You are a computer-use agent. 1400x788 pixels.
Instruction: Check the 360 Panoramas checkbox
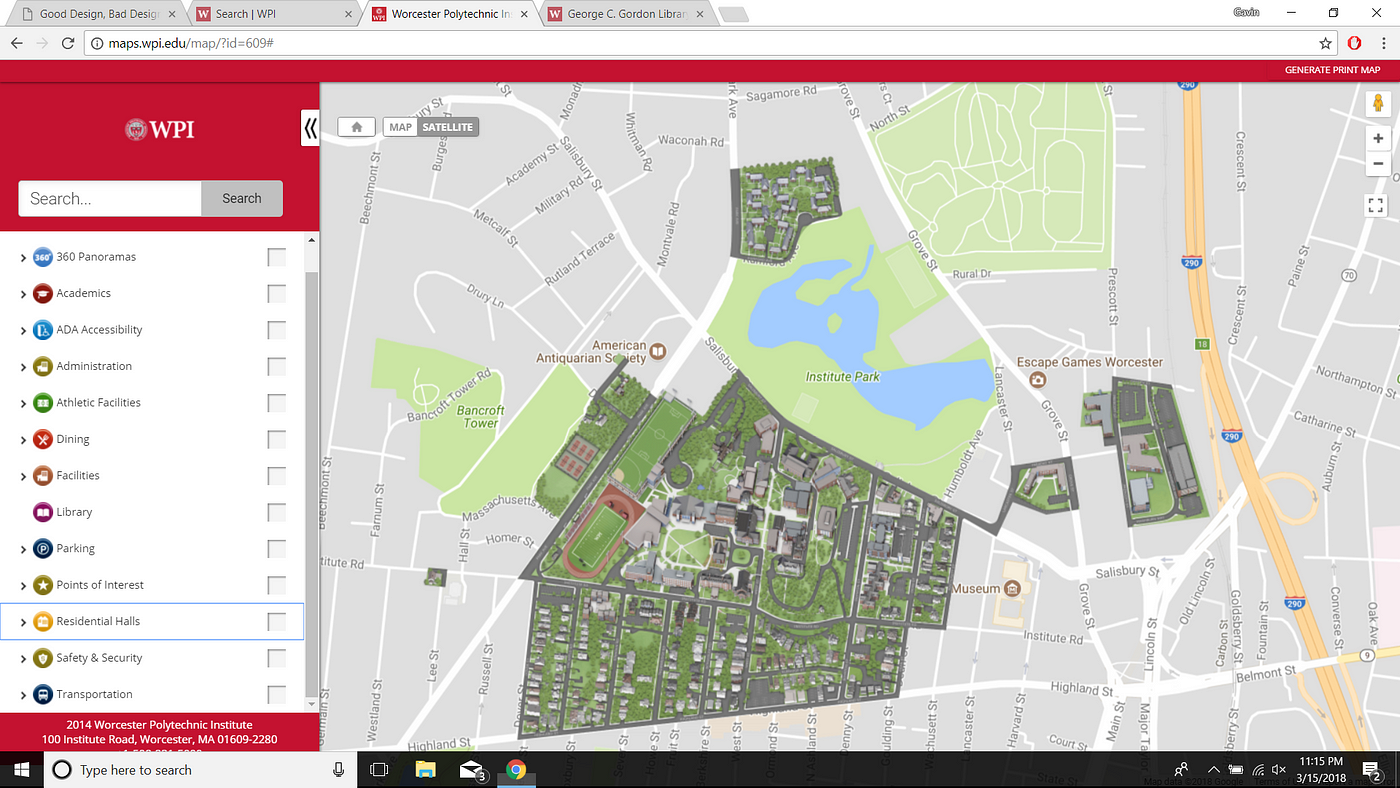pos(276,258)
